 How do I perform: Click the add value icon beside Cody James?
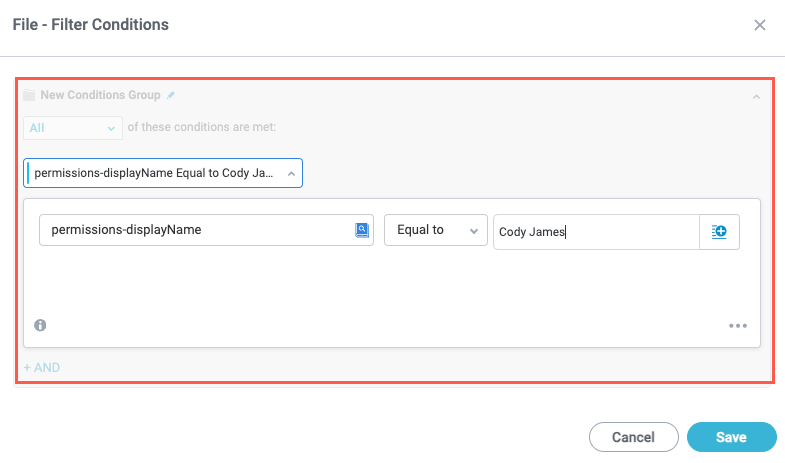pos(719,231)
